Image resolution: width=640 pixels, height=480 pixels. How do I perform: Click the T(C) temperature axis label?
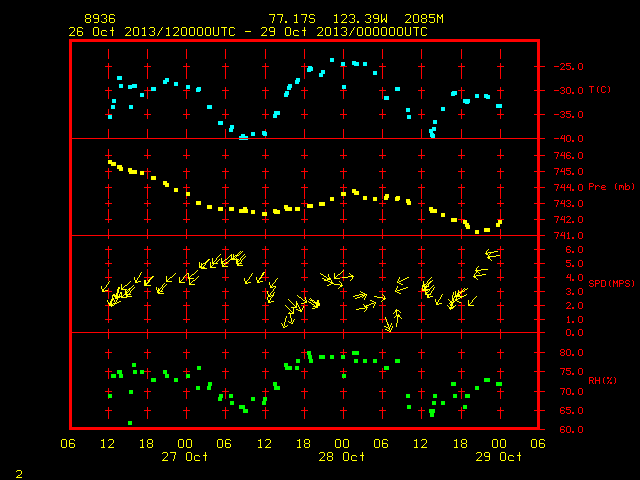[x=600, y=90]
